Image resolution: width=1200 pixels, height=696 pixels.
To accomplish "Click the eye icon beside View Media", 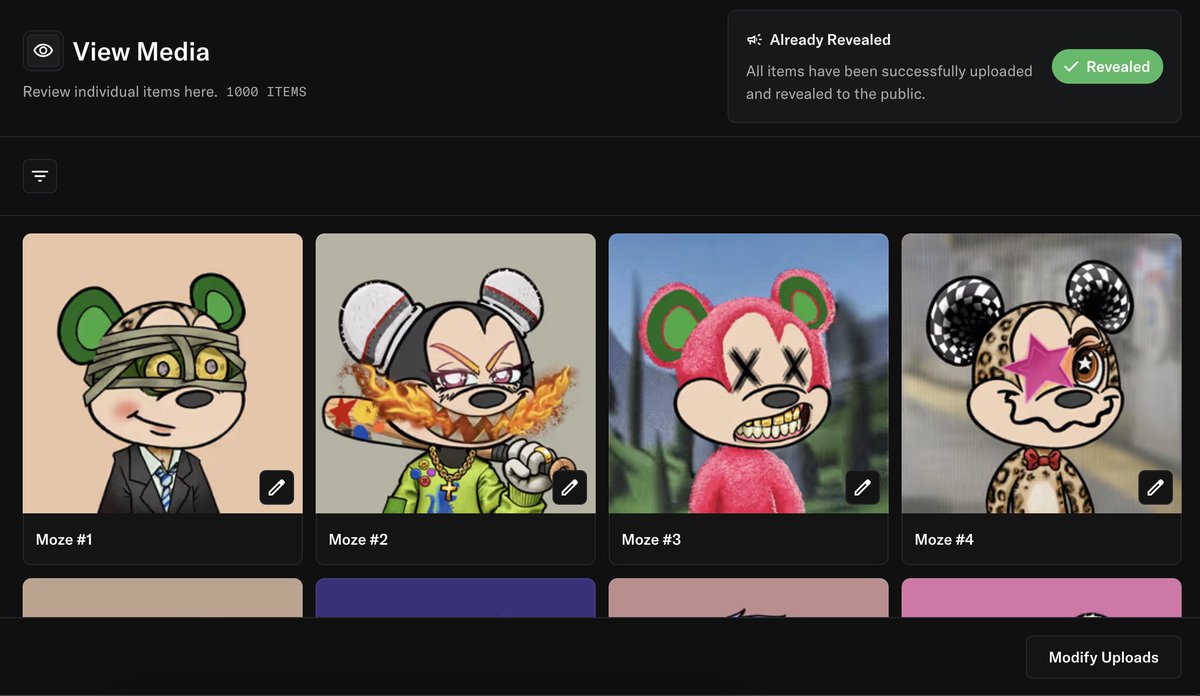I will (x=43, y=51).
